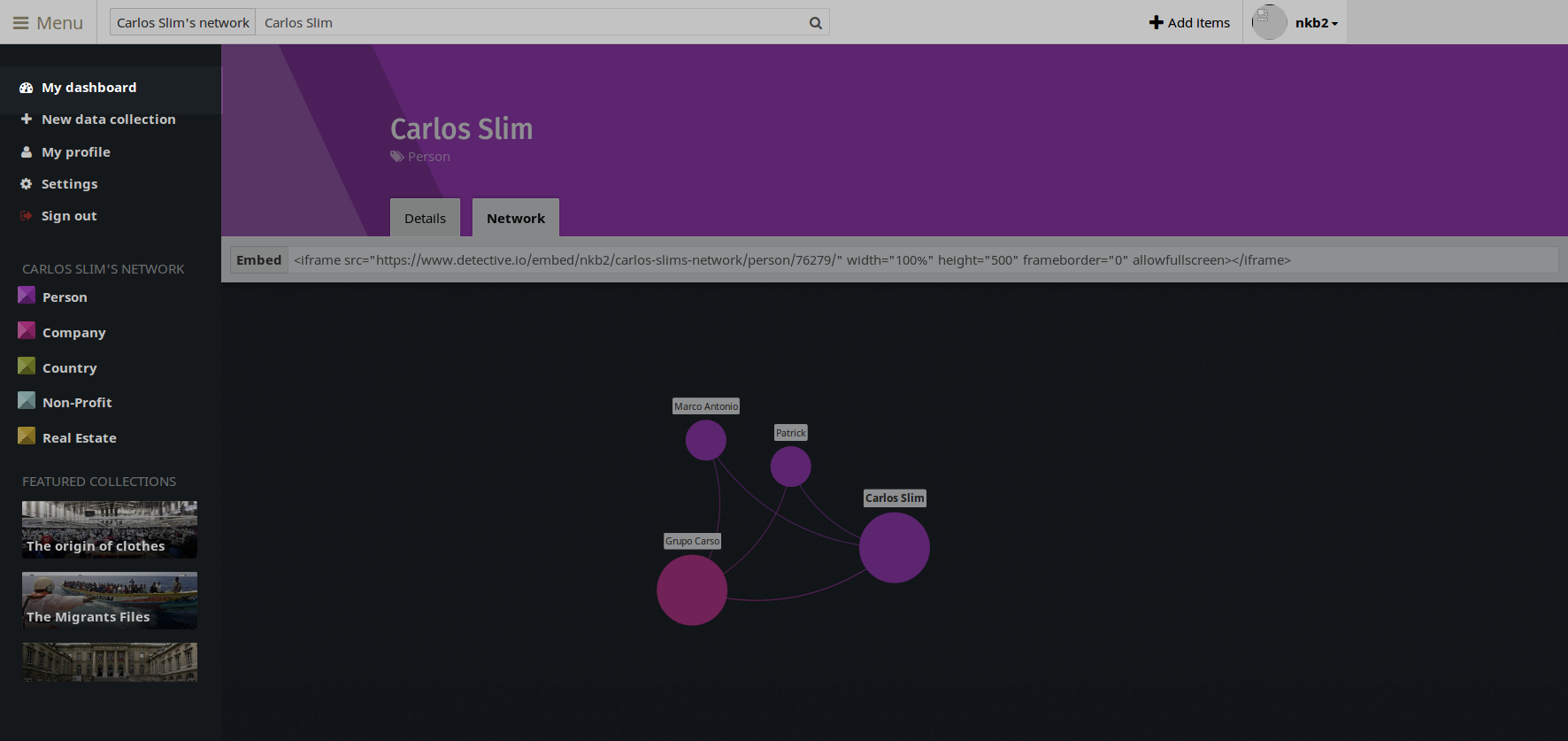Click the Sign out arrow icon

click(x=27, y=215)
